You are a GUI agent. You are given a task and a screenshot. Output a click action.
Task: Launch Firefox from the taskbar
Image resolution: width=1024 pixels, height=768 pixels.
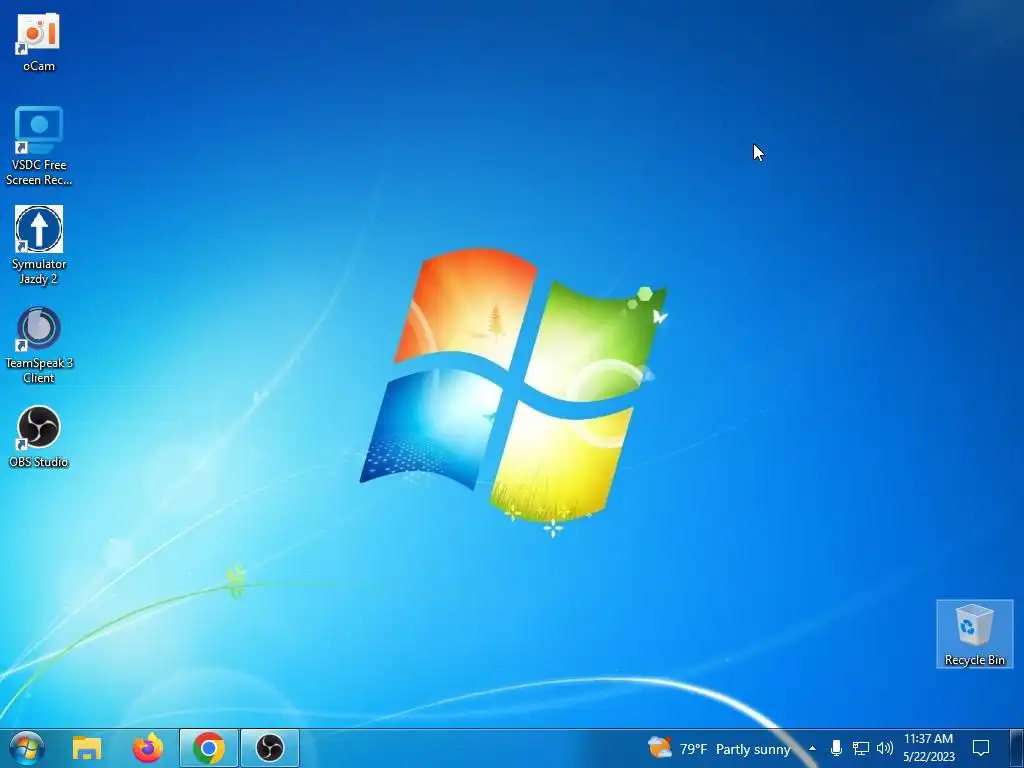148,748
